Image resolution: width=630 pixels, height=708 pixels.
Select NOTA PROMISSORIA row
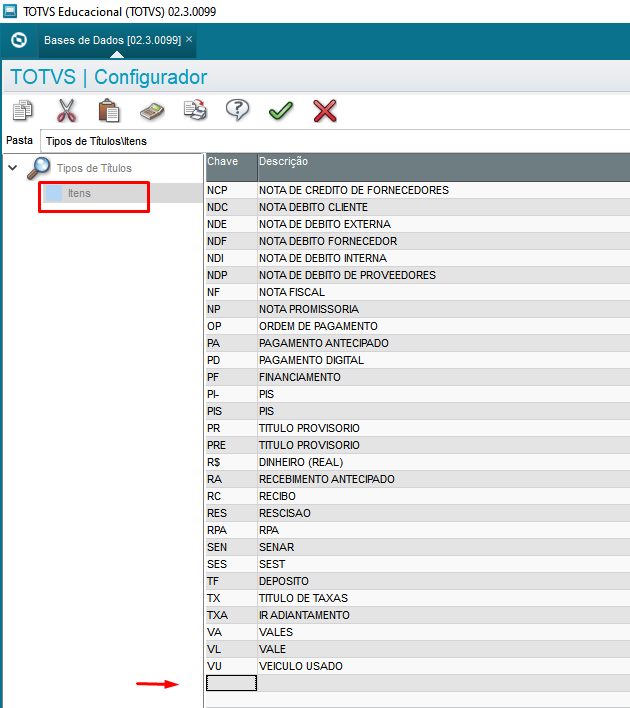418,309
